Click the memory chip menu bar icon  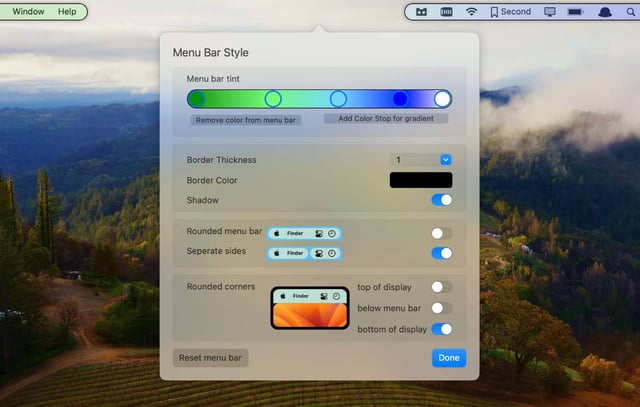pyautogui.click(x=446, y=12)
